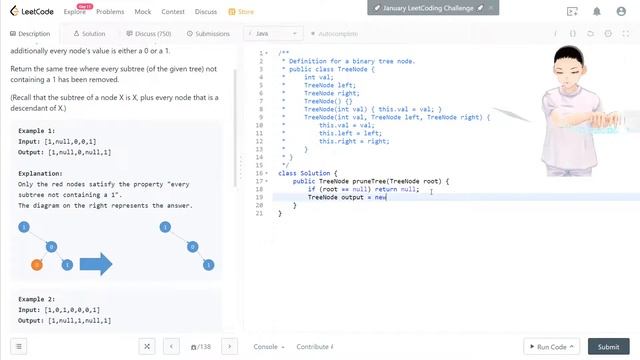The width and height of the screenshot is (640, 360).
Task: Go to Mock interviews
Action: [x=143, y=11]
